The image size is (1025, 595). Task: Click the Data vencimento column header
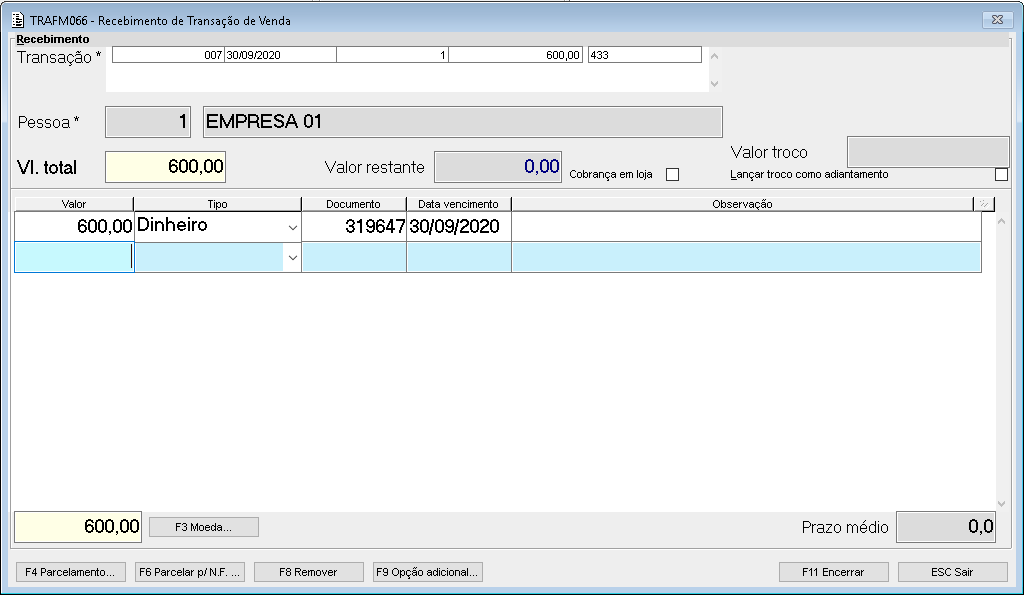[x=459, y=204]
